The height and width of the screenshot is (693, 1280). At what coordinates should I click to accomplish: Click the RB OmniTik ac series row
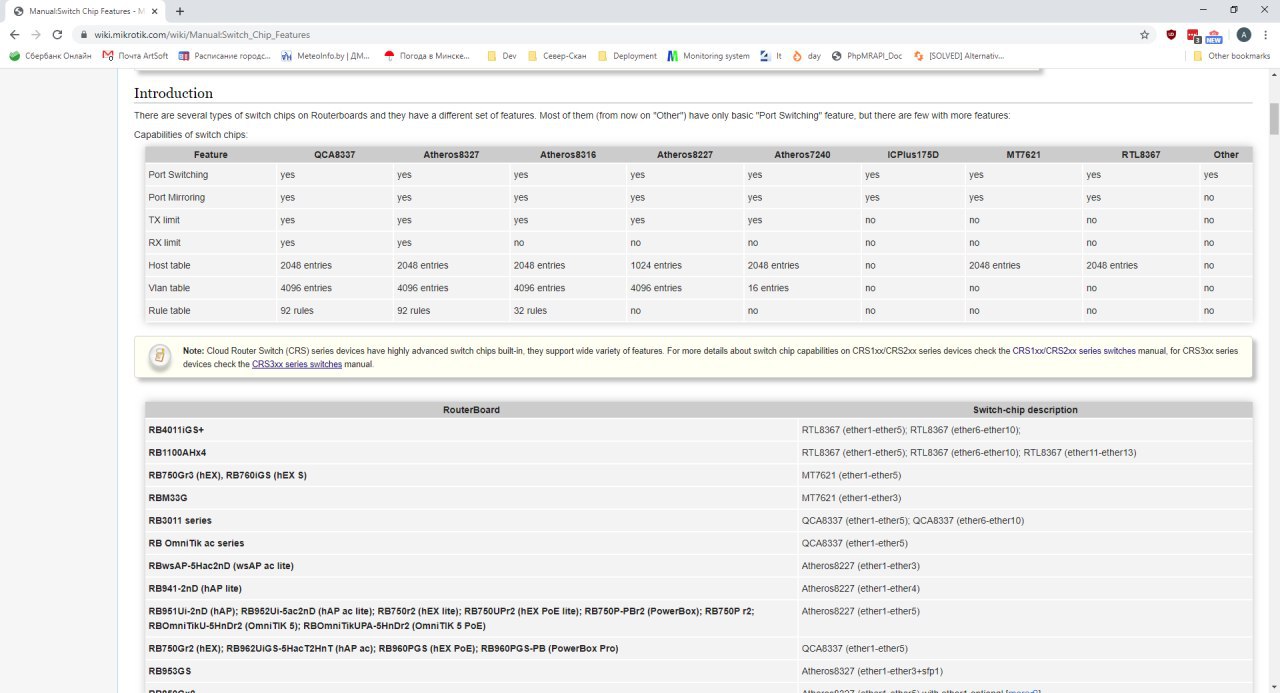click(698, 543)
